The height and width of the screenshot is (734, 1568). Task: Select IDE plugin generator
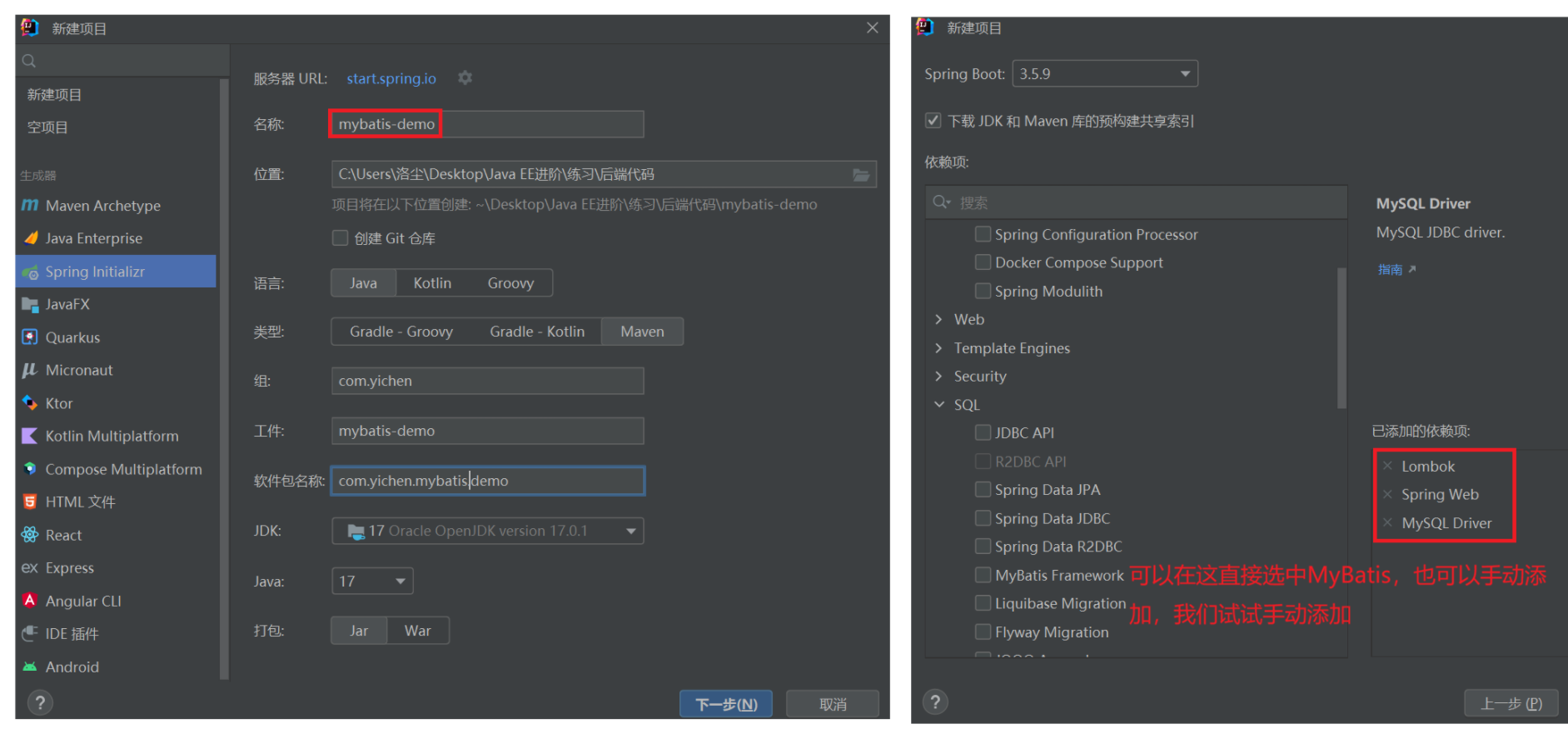point(116,634)
